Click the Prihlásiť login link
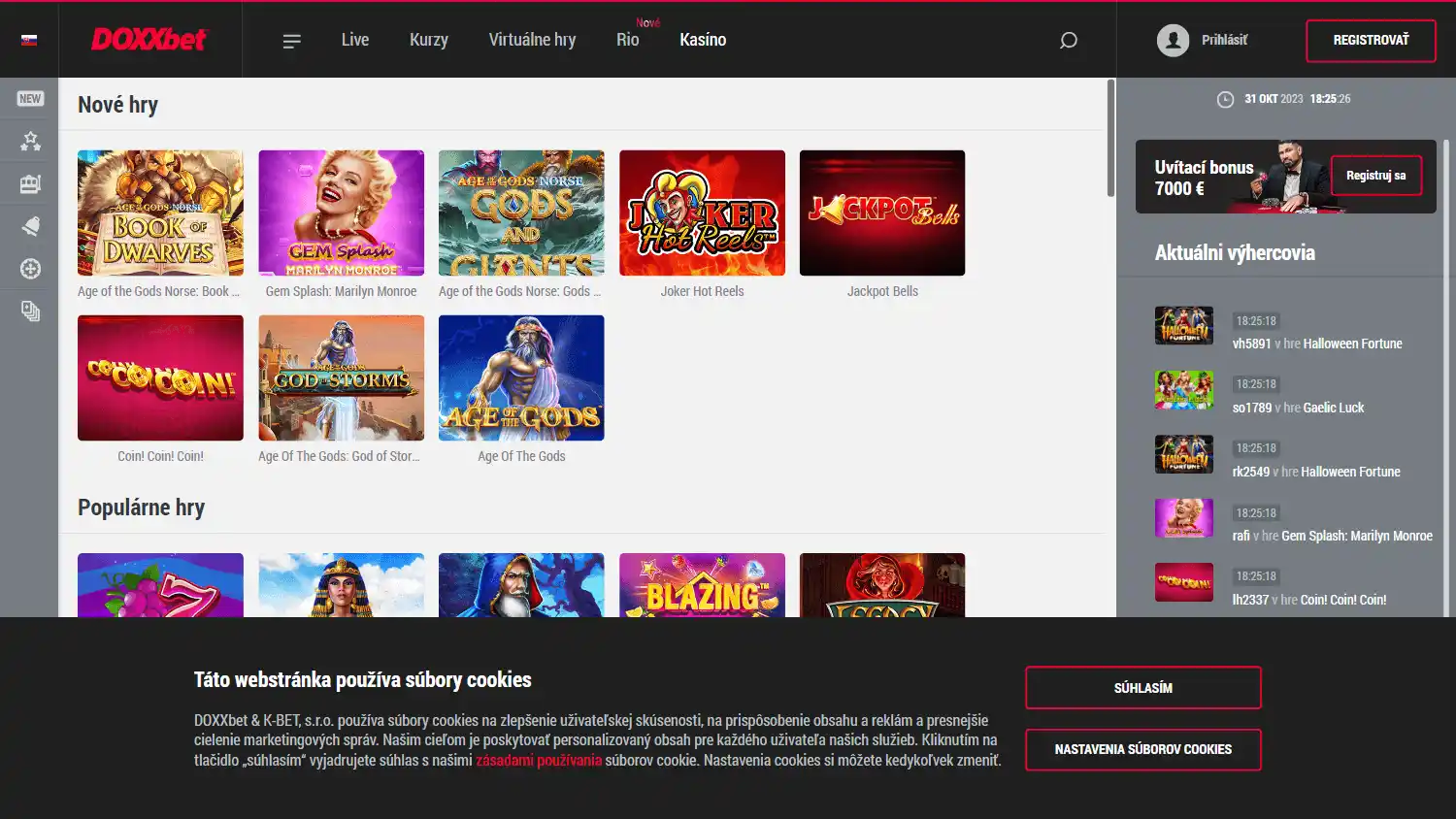This screenshot has width=1456, height=819. click(x=1224, y=40)
